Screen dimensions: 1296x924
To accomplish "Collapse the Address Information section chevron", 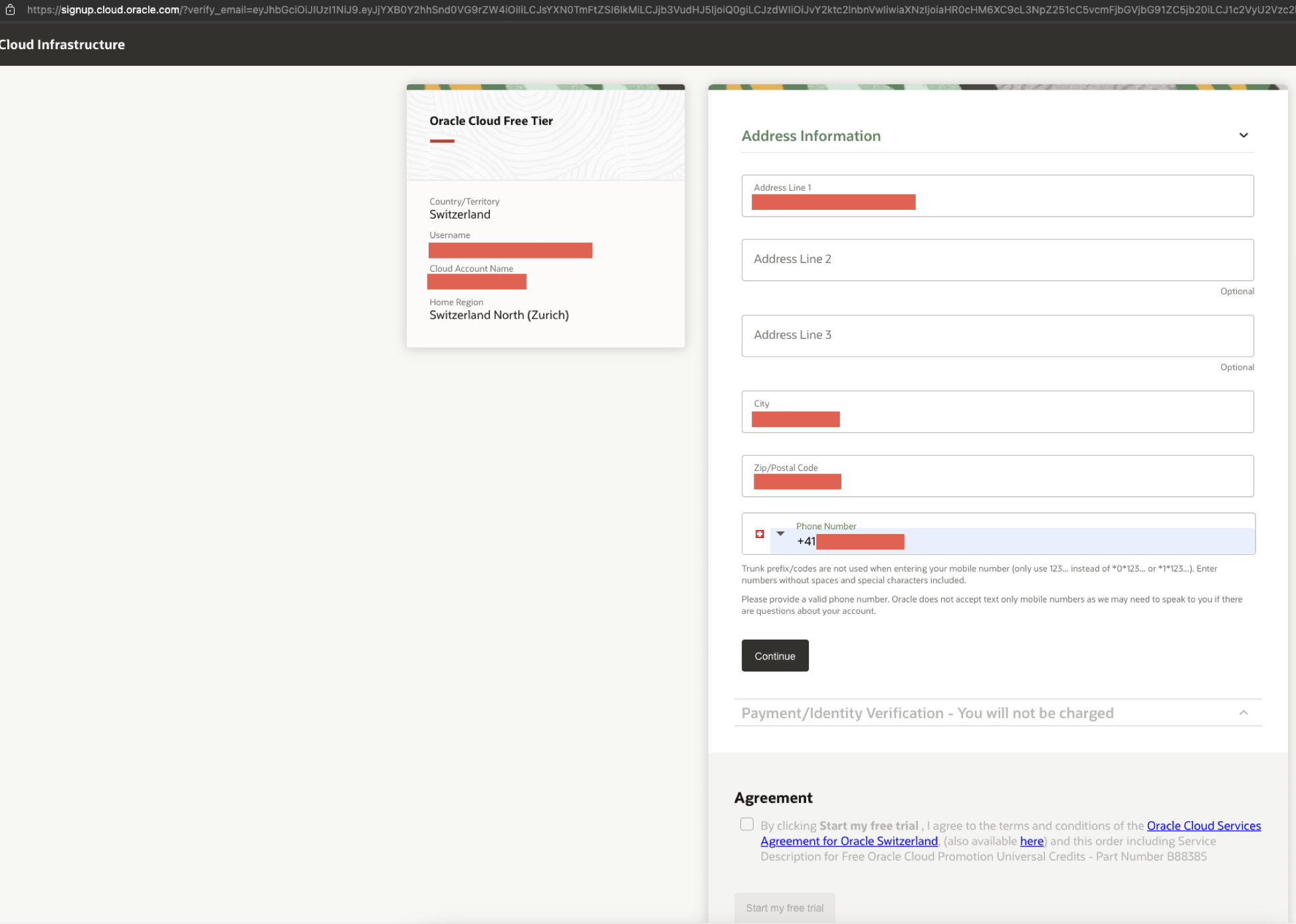I will coord(1243,136).
